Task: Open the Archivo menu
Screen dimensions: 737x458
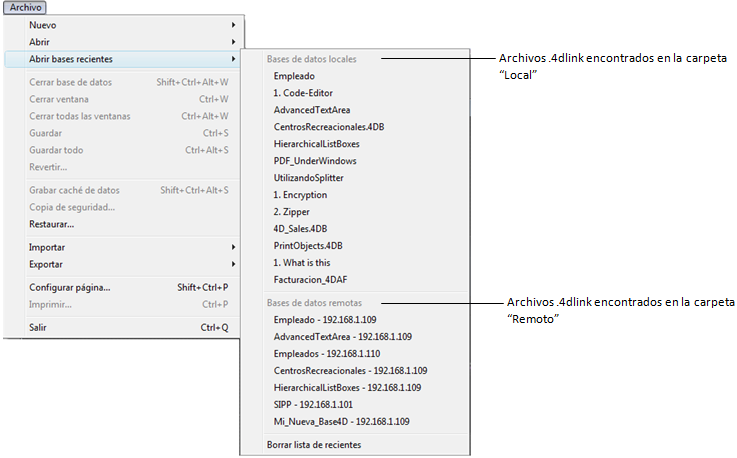Action: 26,7
